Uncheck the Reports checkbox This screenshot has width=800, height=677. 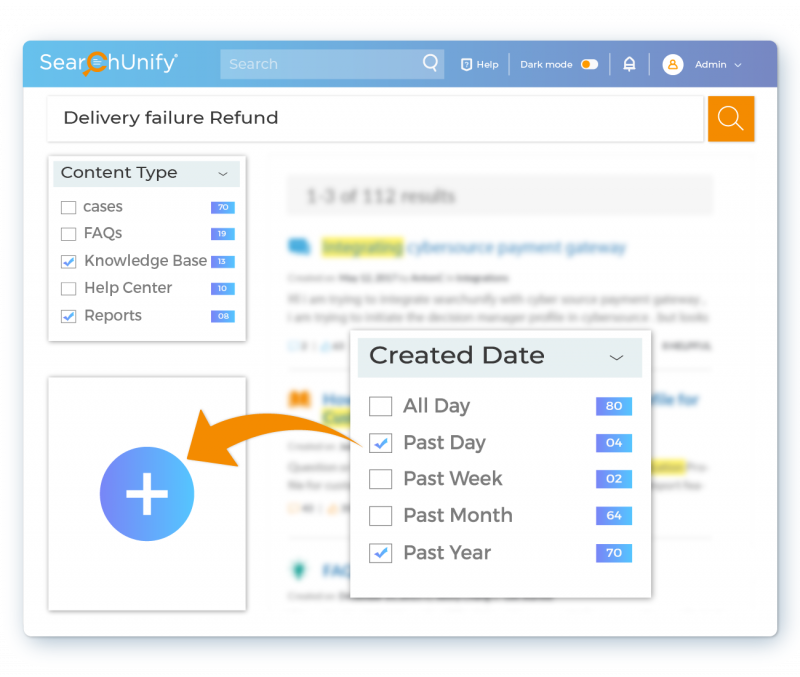68,316
